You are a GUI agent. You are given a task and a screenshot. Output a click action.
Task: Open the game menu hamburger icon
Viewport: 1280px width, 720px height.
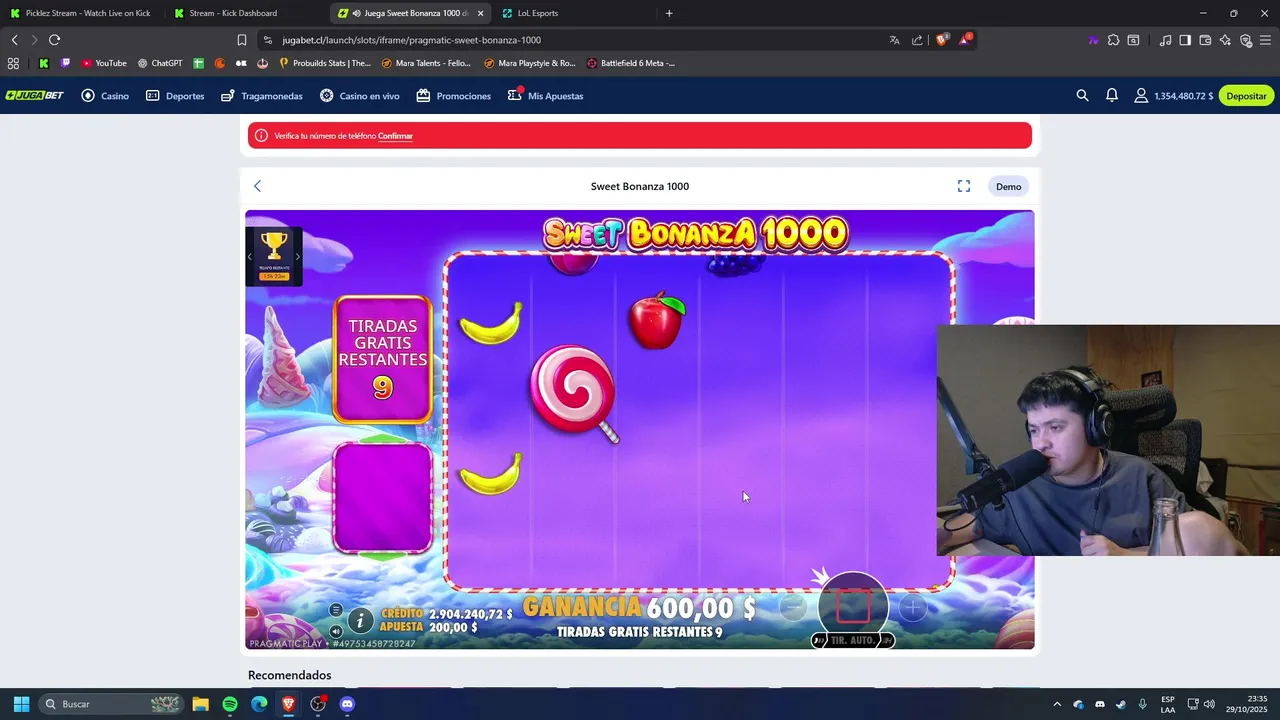tap(336, 610)
